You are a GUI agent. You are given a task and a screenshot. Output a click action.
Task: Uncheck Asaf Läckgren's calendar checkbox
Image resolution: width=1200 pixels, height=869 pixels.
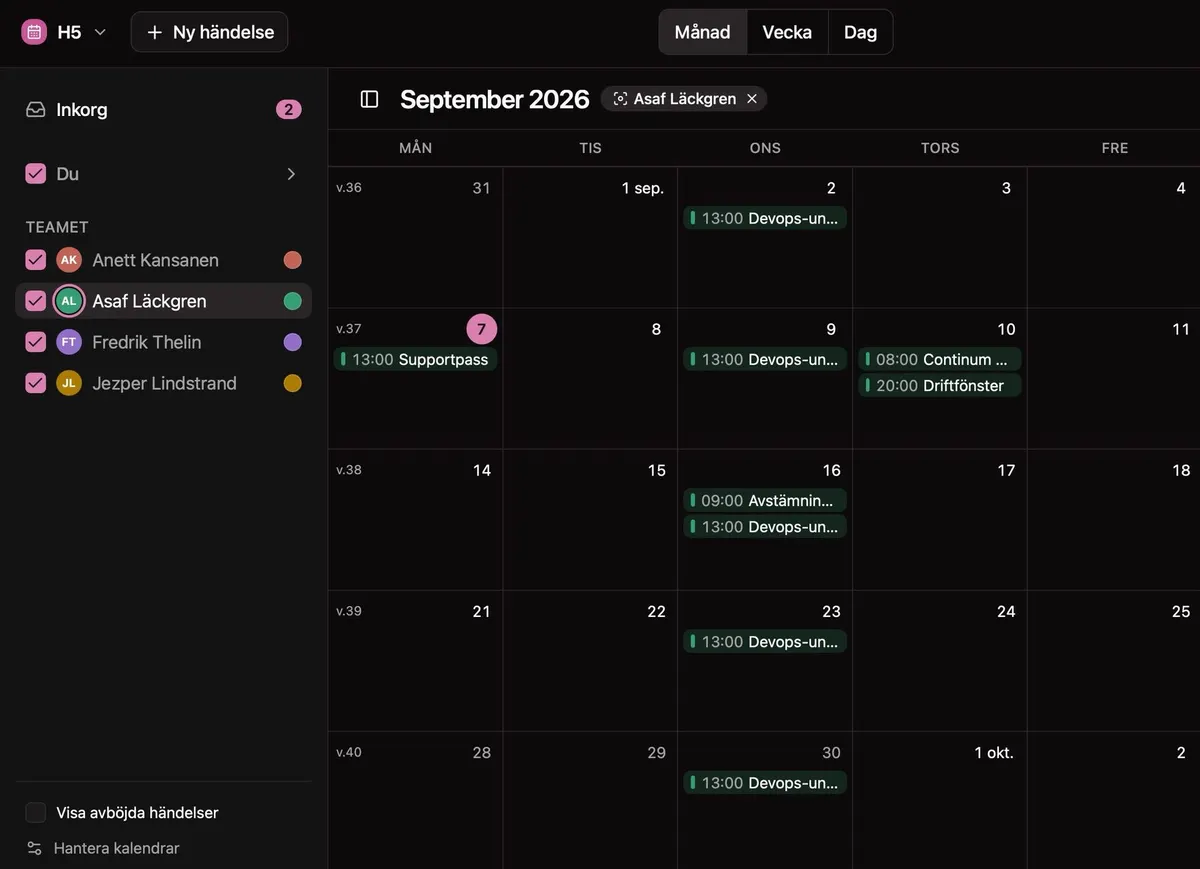tap(36, 301)
